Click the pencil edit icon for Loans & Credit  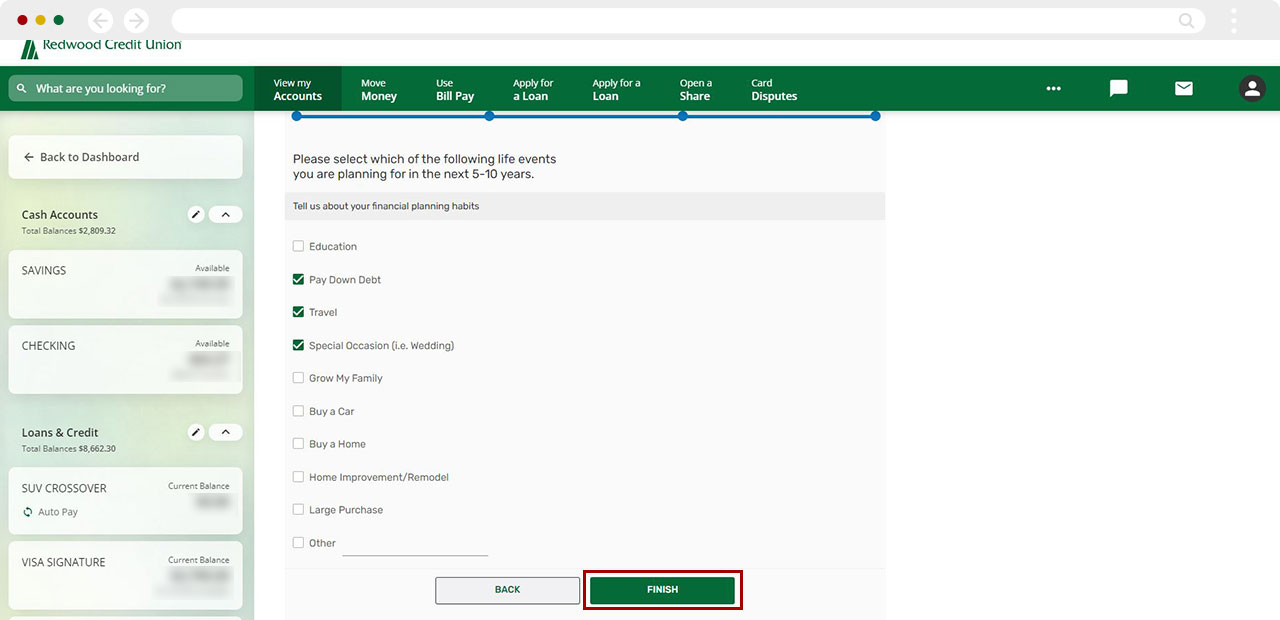[196, 432]
